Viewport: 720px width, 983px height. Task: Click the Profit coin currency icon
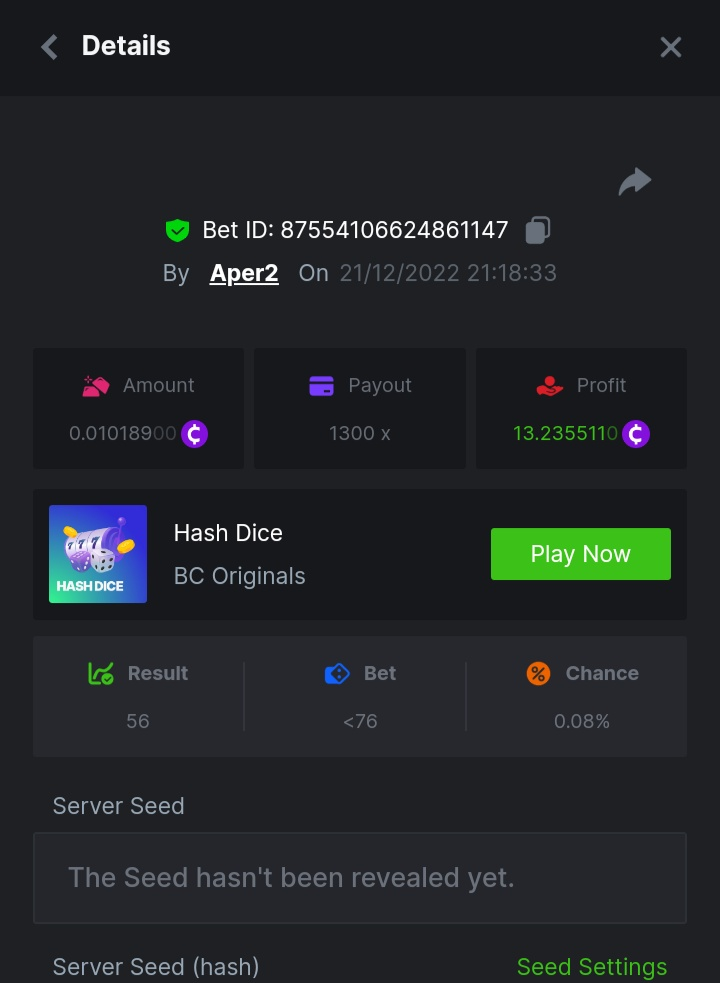tap(636, 434)
